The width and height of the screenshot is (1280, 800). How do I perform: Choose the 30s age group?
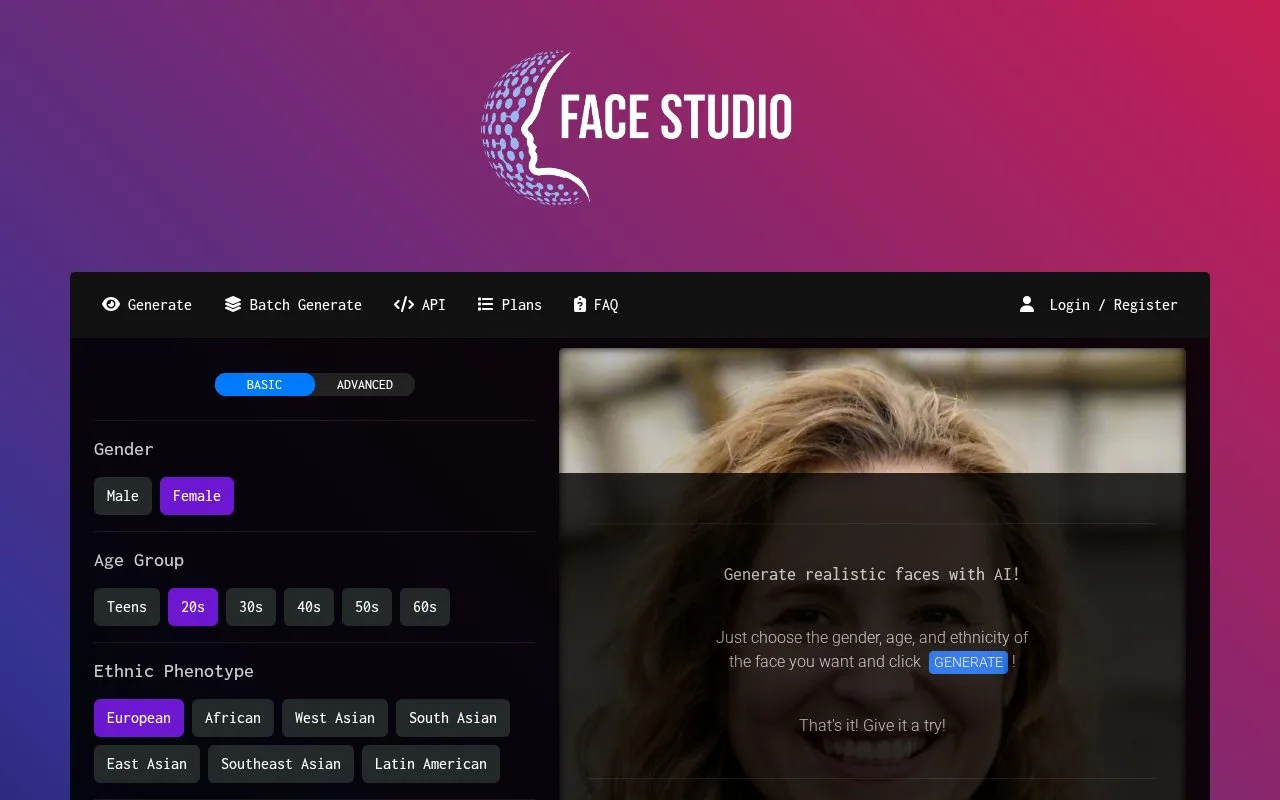coord(251,607)
